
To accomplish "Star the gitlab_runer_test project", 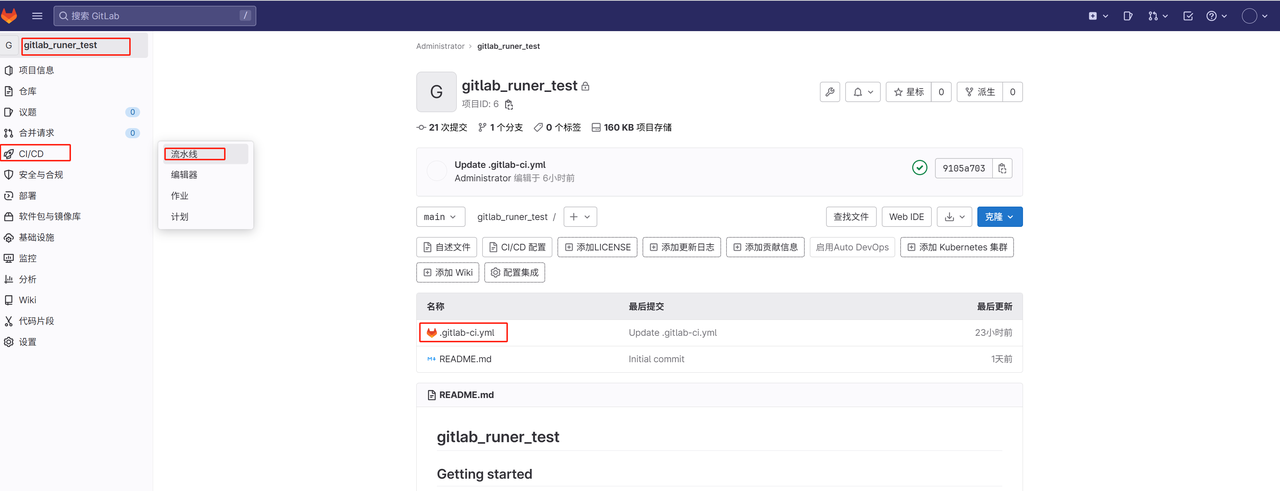I will 908,92.
